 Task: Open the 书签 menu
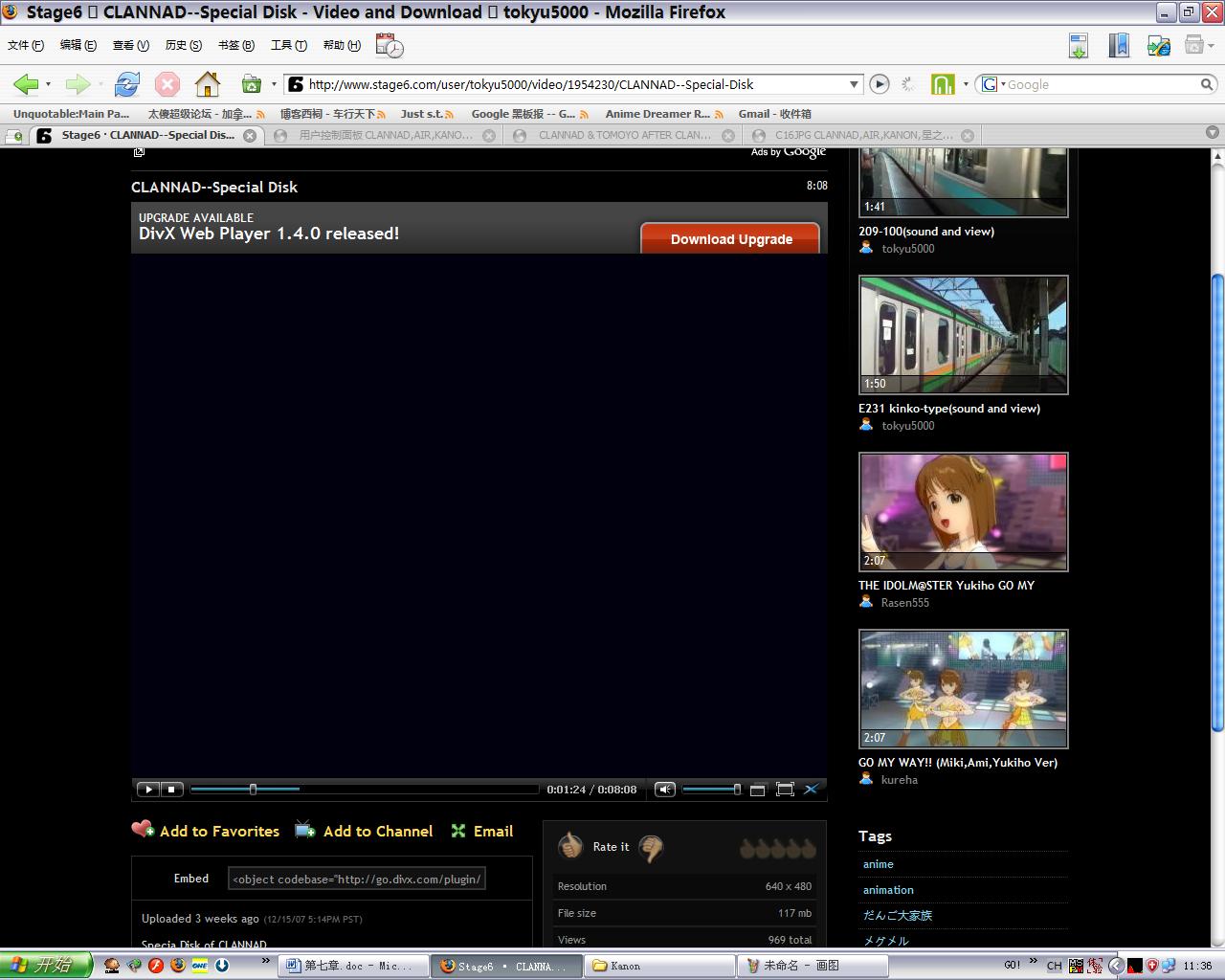point(236,45)
